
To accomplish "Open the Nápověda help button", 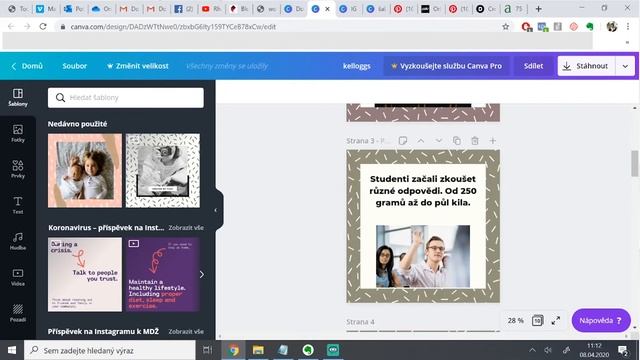I will point(601,321).
